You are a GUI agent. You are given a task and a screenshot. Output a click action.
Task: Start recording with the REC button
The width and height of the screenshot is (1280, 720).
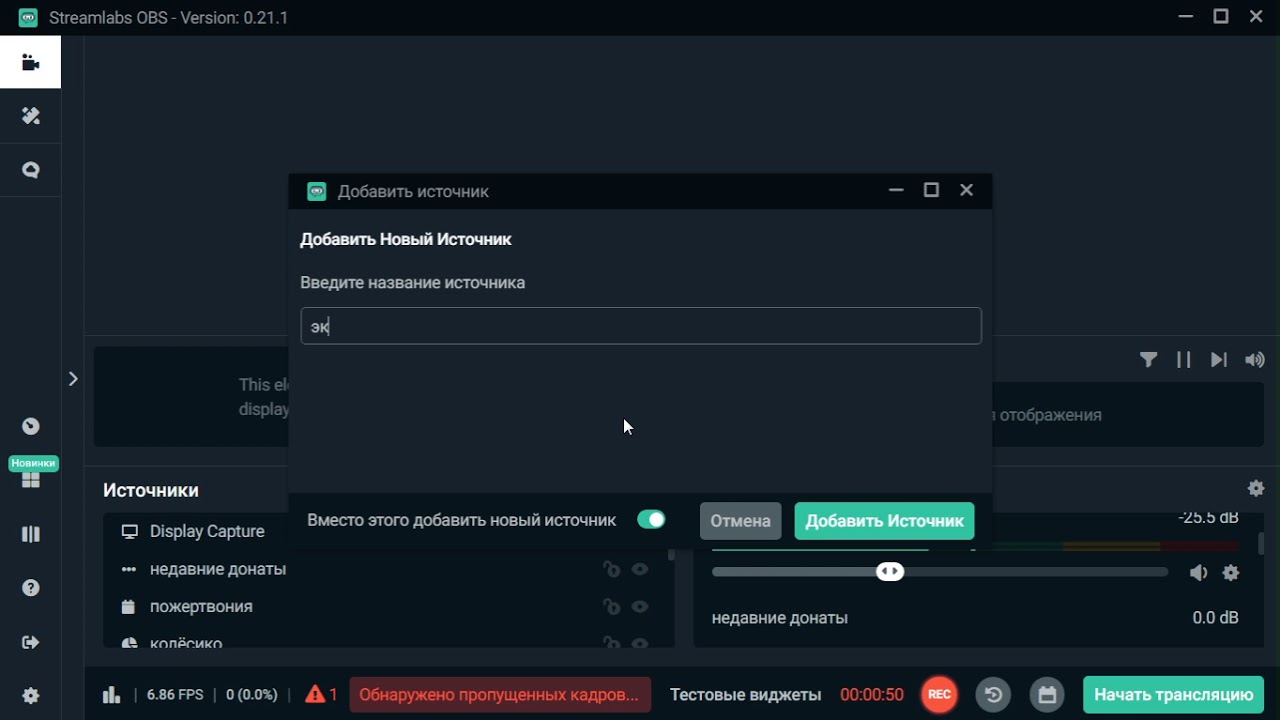(939, 694)
